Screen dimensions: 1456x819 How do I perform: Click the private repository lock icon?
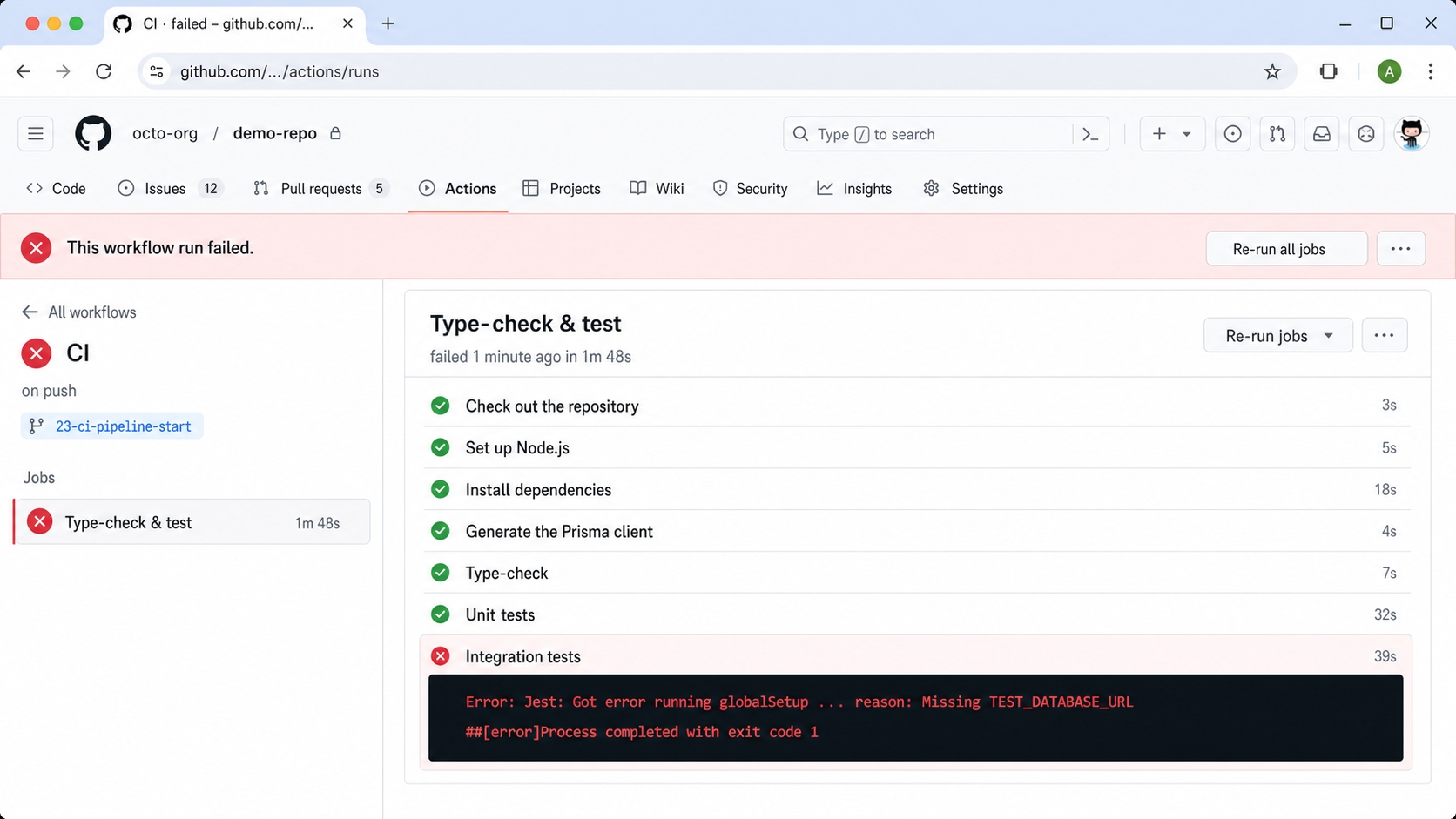click(x=335, y=134)
